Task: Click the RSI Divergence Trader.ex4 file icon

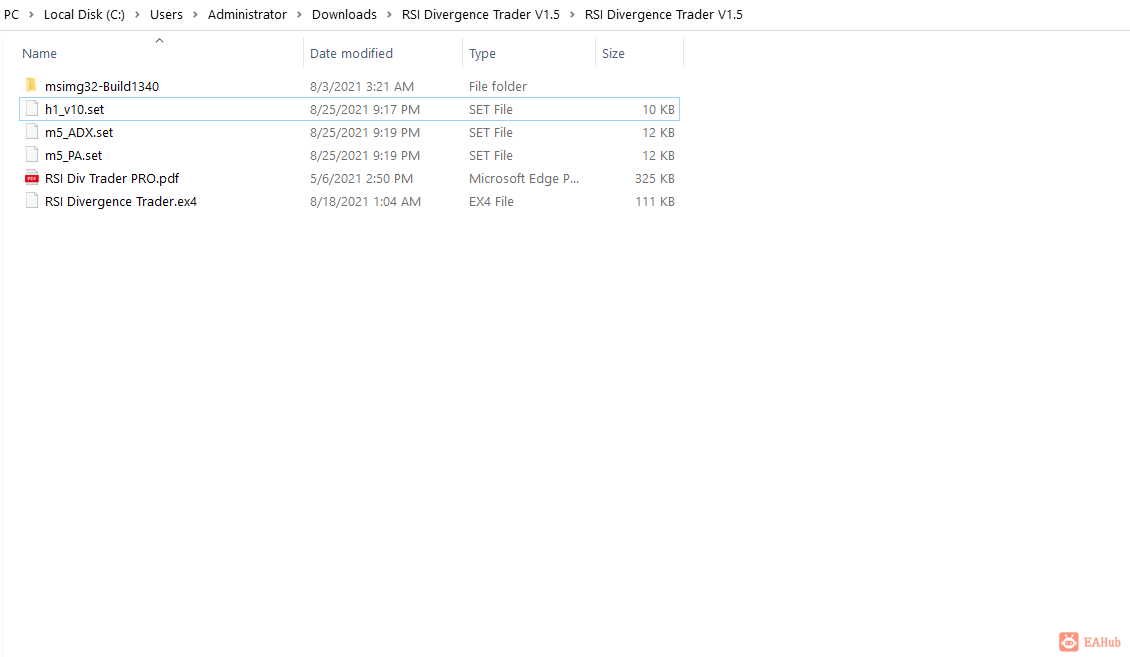Action: pyautogui.click(x=31, y=201)
